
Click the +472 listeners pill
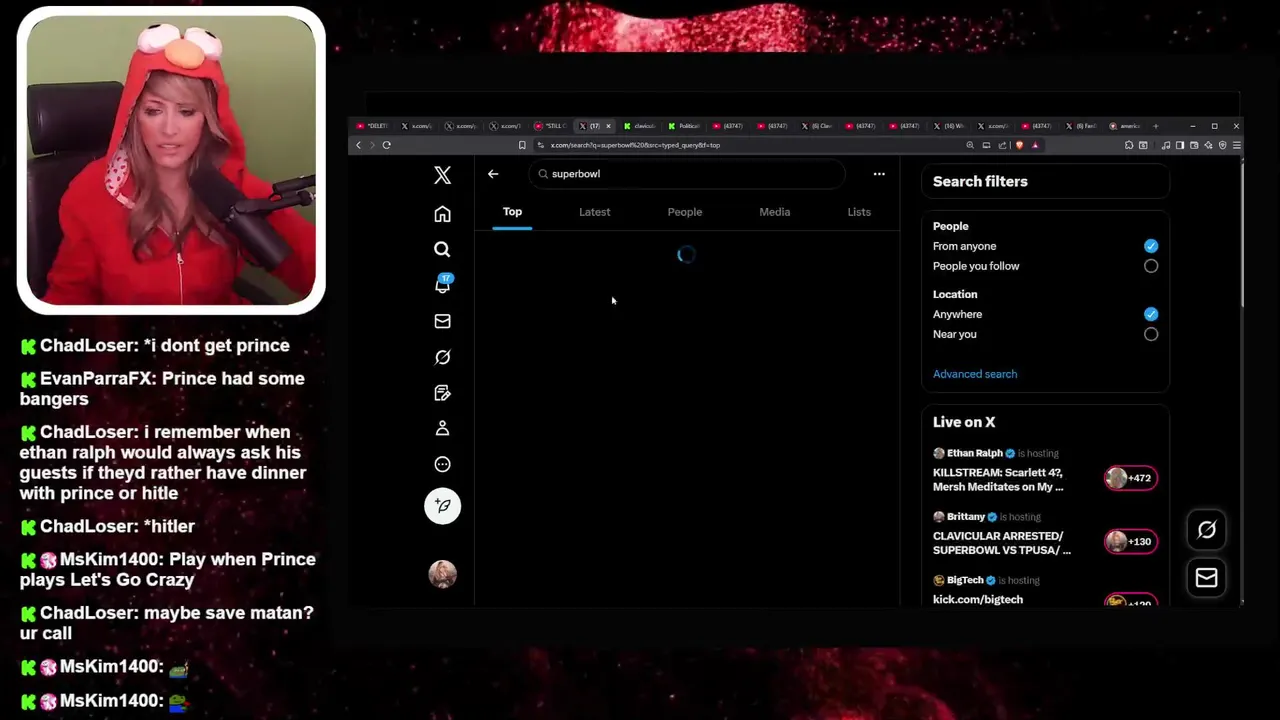pos(1131,478)
